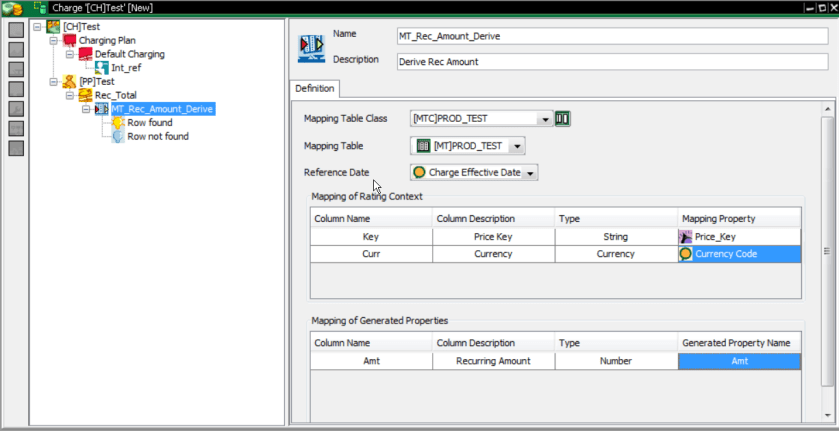Image resolution: width=839 pixels, height=431 pixels.
Task: Click the Rec_Total node icon in the tree
Action: pyautogui.click(x=86, y=95)
